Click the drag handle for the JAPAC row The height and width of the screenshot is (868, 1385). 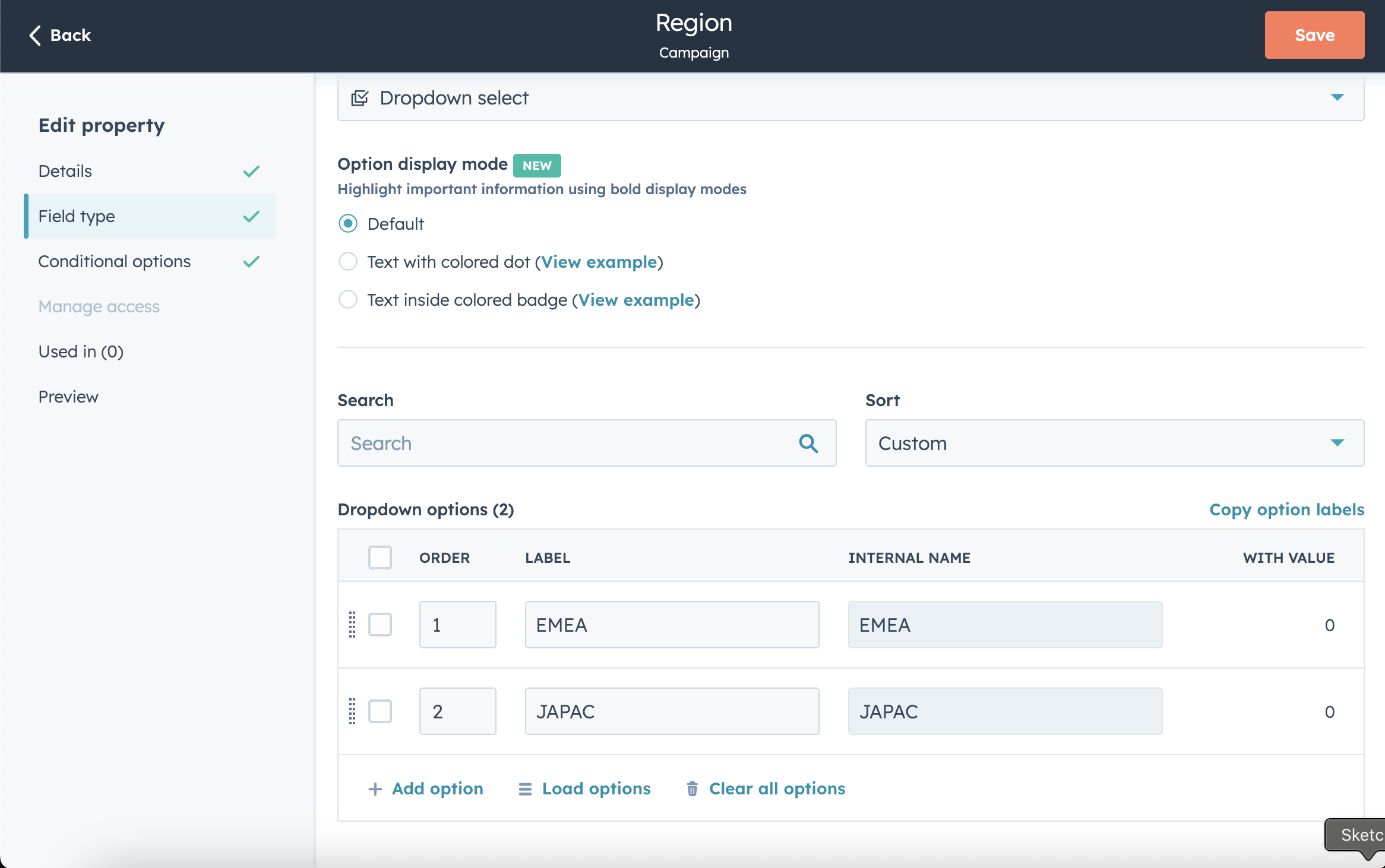point(352,711)
